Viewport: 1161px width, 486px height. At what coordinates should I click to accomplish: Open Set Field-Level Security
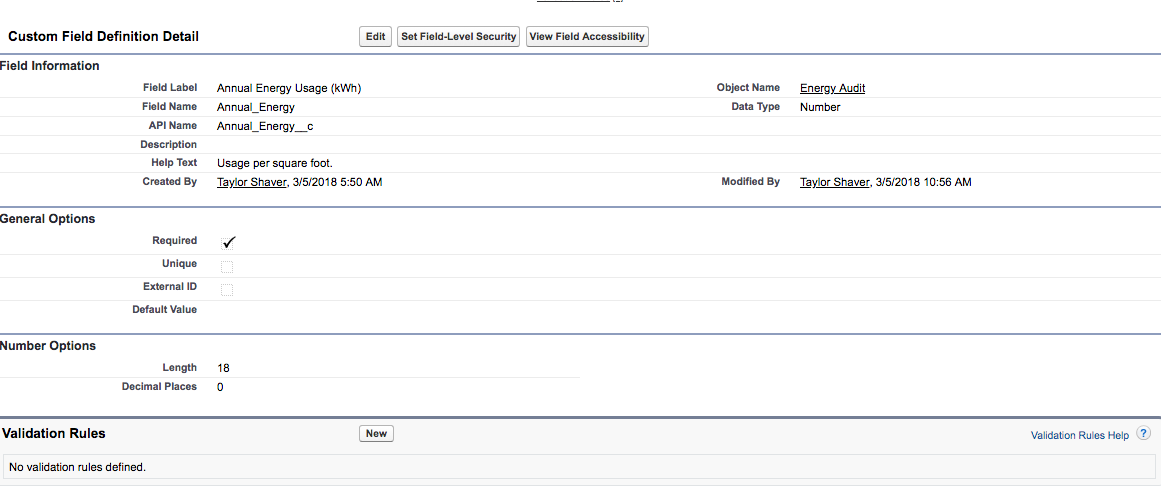click(458, 37)
